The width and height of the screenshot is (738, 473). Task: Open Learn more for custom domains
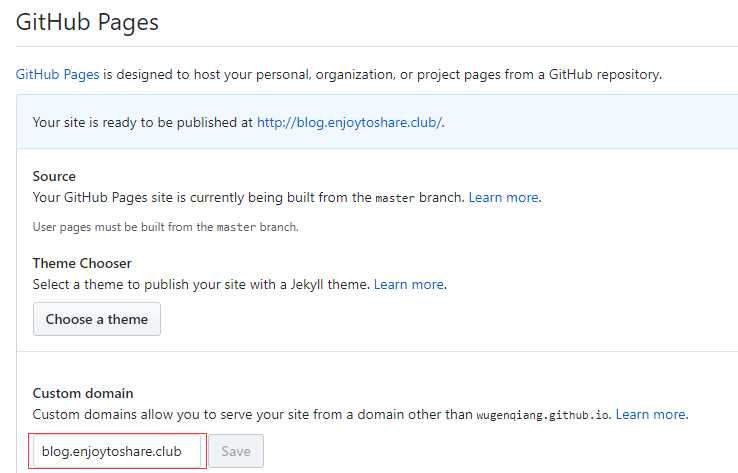650,414
